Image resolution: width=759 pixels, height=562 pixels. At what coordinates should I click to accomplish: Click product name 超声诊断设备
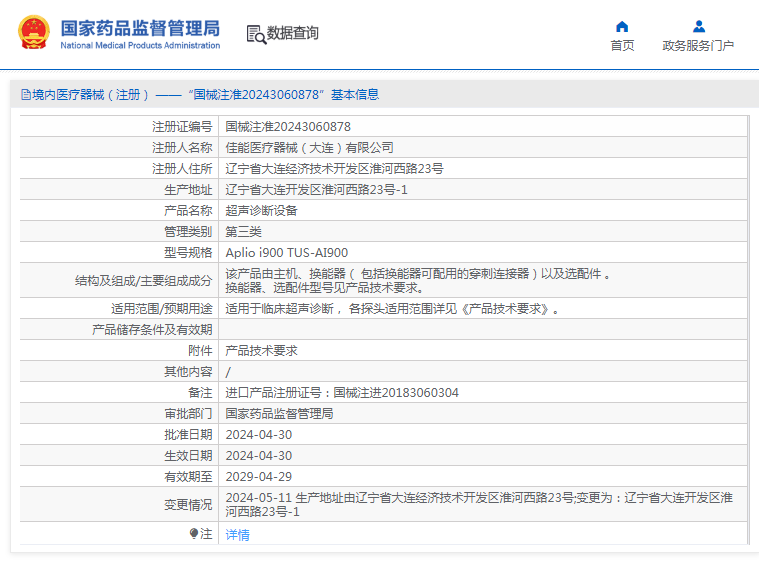[261, 211]
